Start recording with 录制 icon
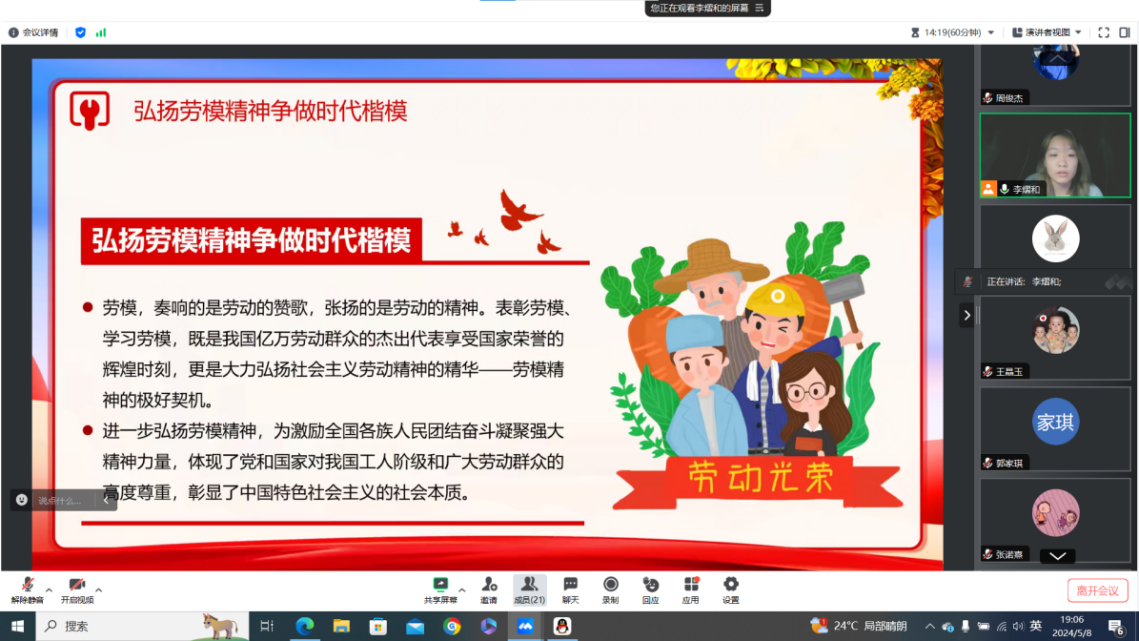This screenshot has width=1139, height=641. point(610,589)
